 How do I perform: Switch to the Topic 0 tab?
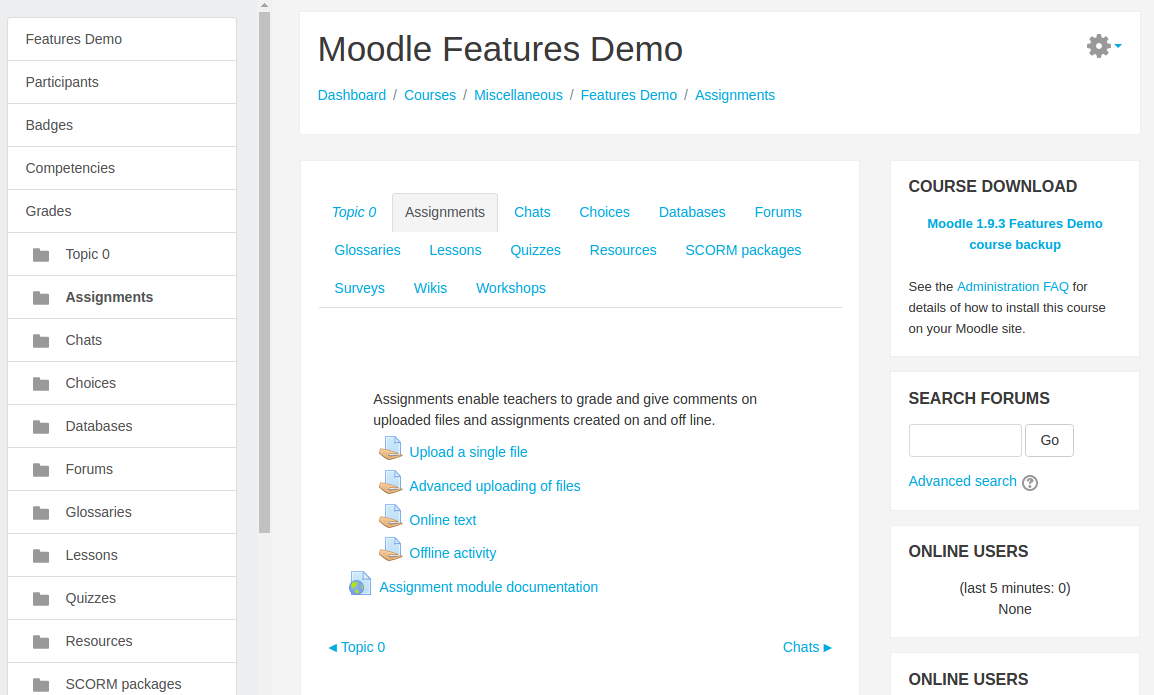click(354, 212)
